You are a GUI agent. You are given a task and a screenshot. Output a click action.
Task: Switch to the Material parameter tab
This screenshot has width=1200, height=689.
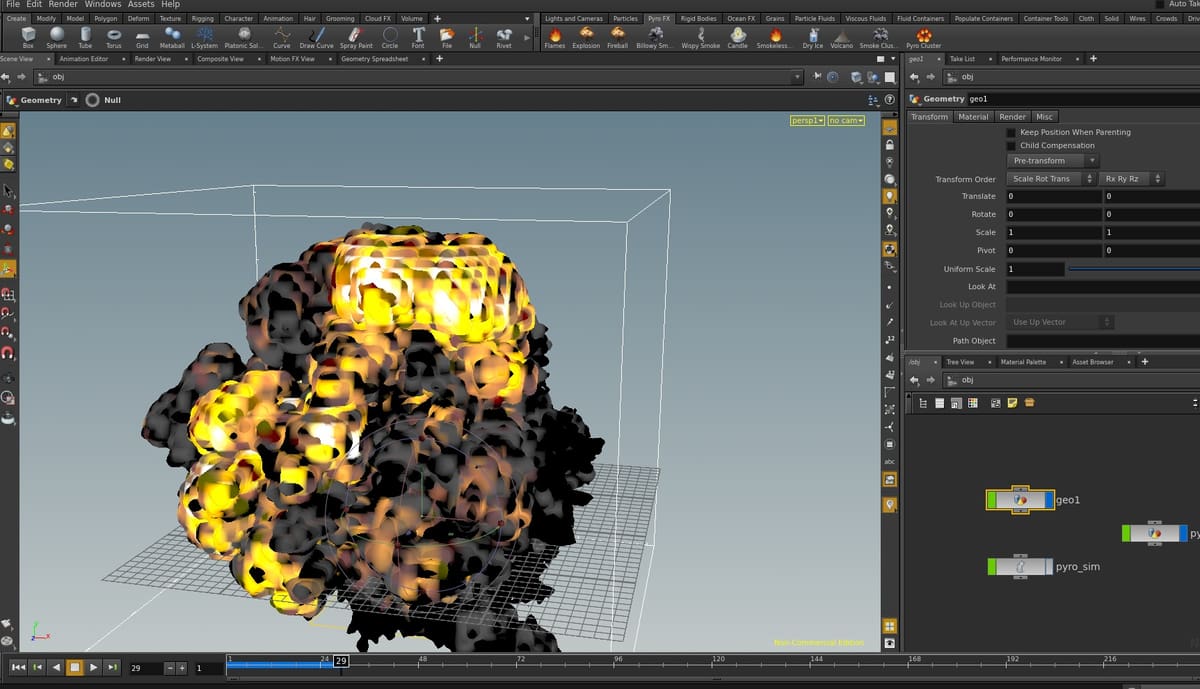pos(973,117)
